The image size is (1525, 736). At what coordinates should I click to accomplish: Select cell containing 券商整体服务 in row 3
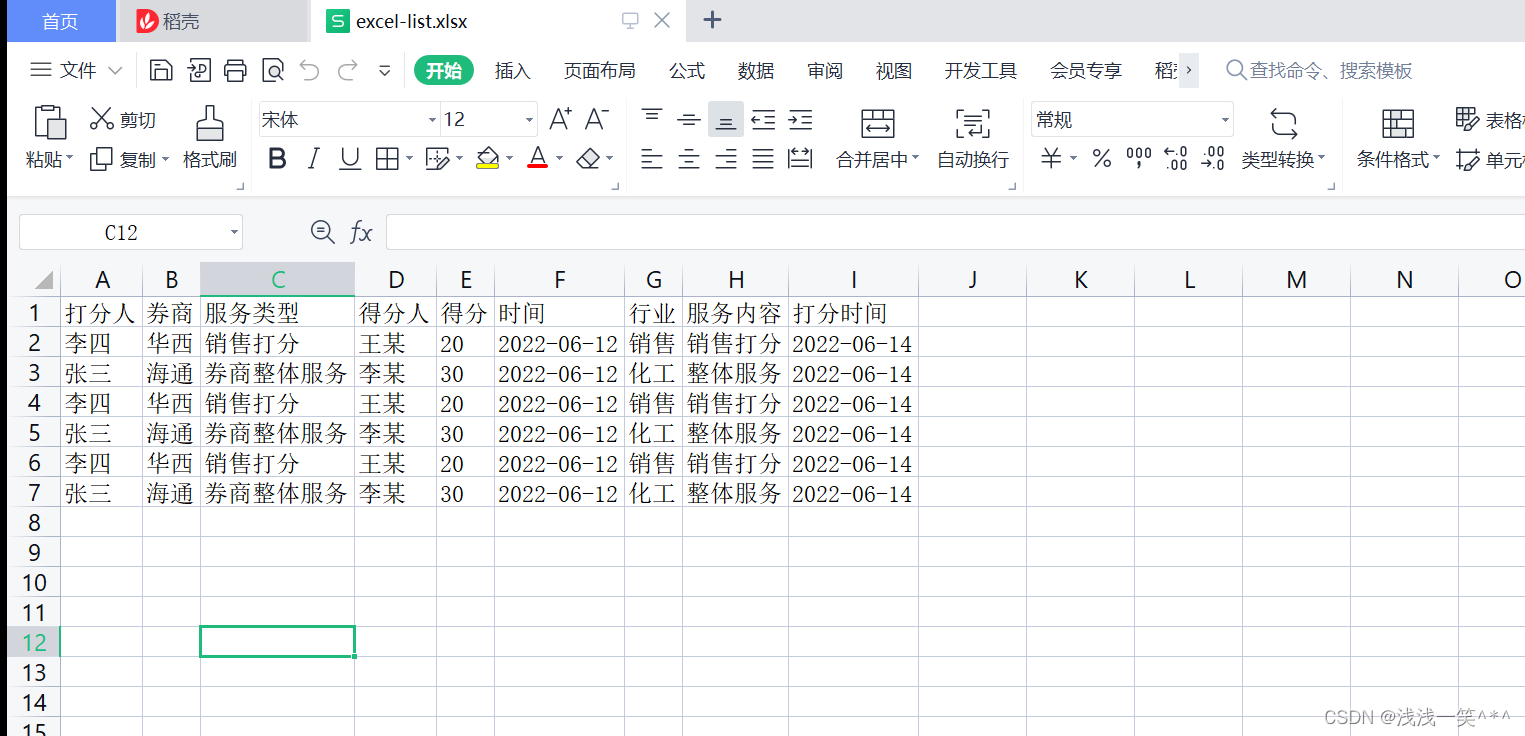coord(277,373)
